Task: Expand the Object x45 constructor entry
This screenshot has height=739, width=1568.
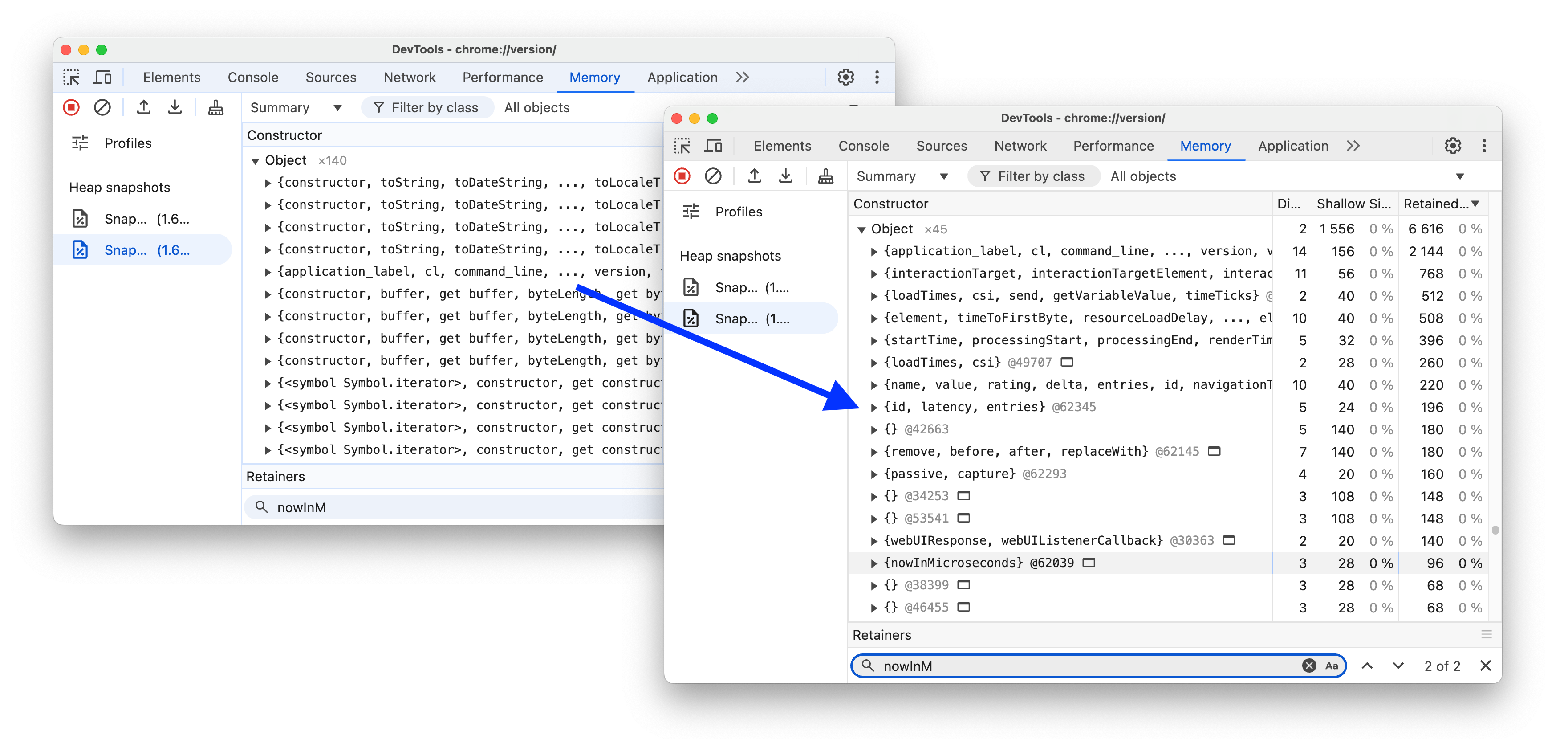Action: point(862,228)
